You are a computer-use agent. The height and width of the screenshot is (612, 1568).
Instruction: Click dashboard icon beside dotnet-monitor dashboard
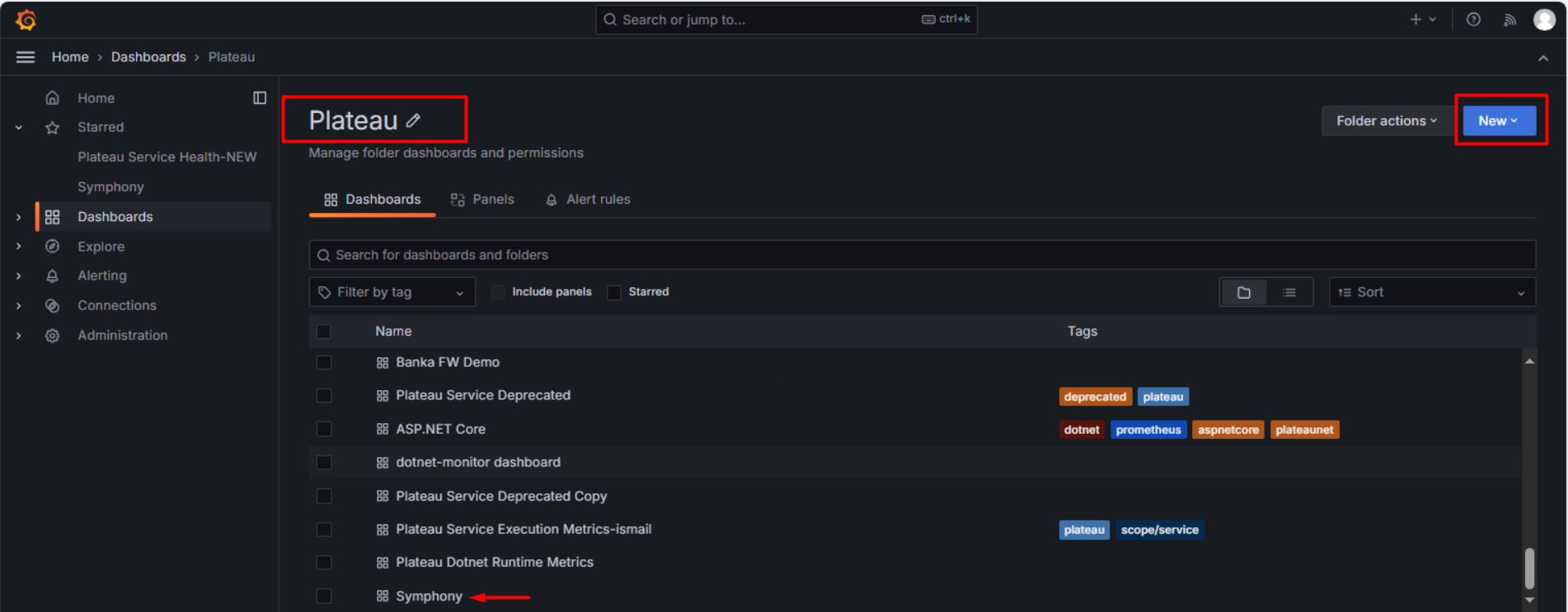[383, 463]
